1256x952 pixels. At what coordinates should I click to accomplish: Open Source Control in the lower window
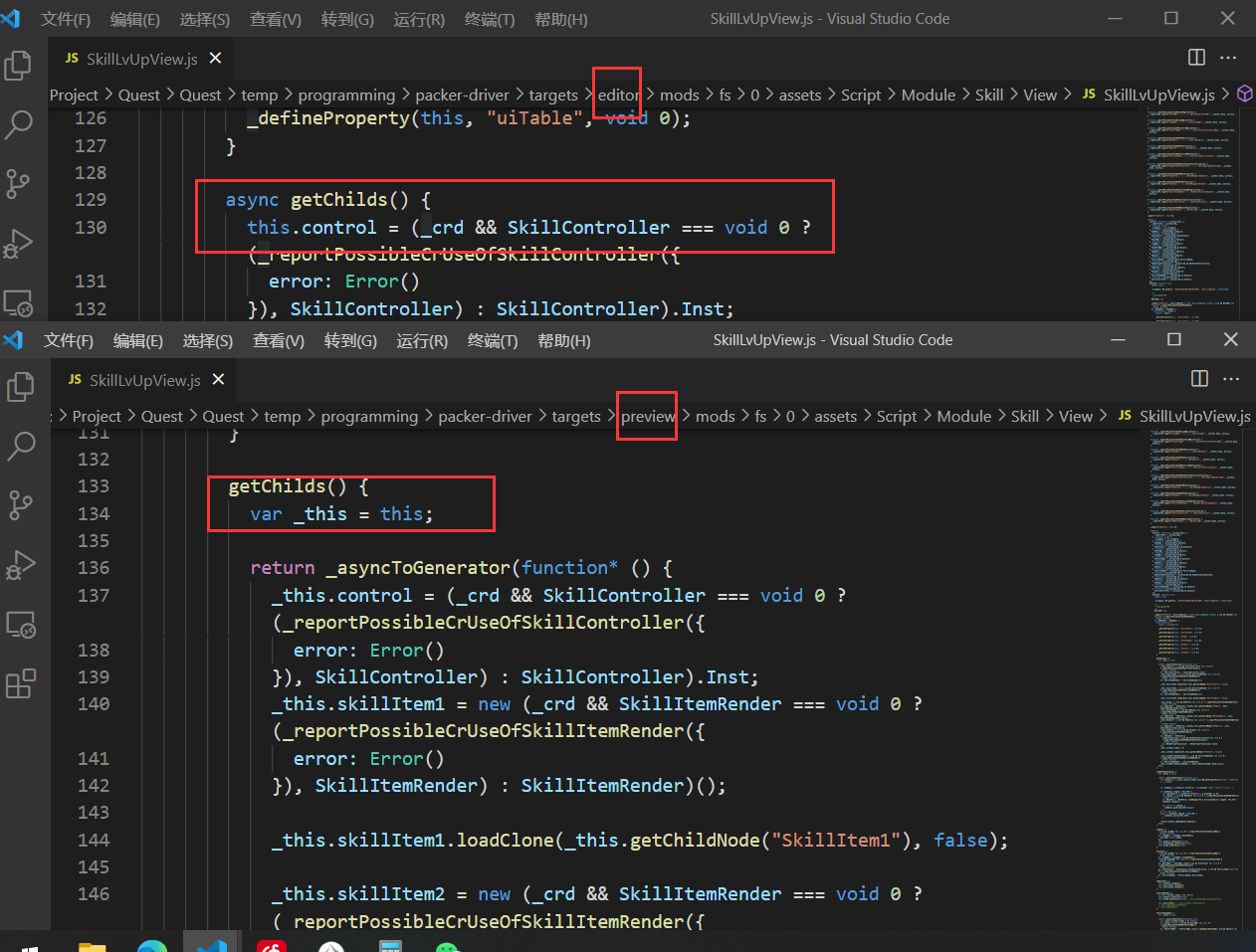coord(21,504)
